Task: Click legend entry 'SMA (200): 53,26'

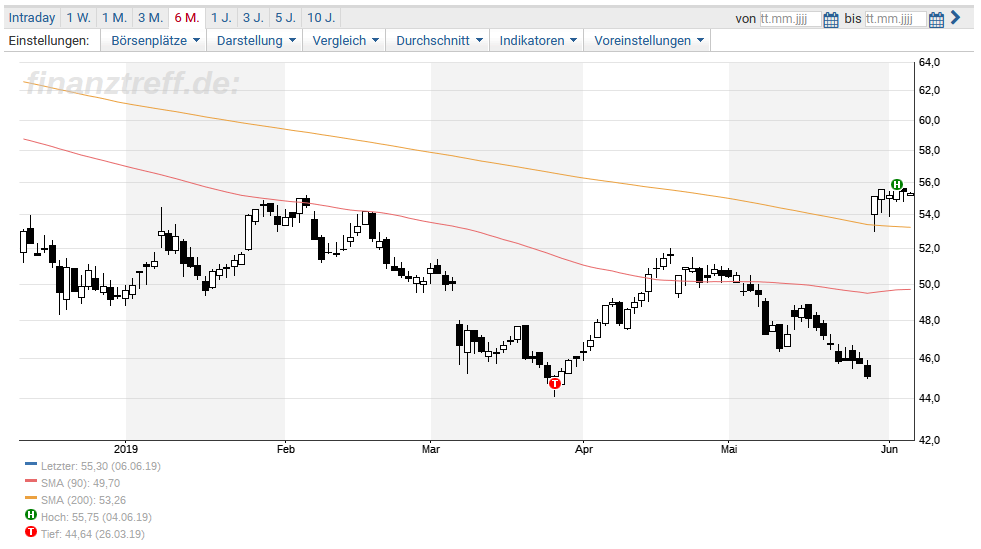Action: pos(83,500)
